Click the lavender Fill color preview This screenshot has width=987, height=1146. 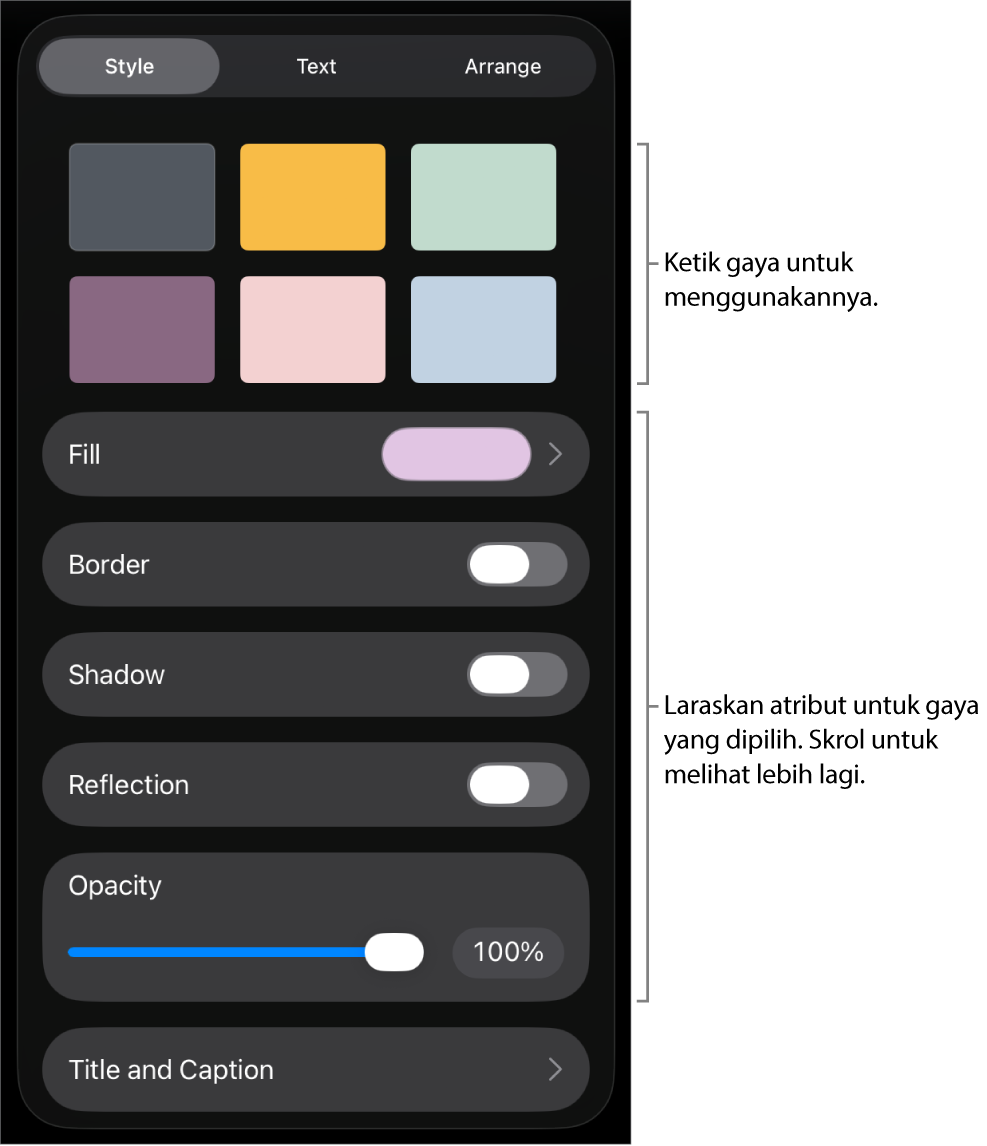pos(455,454)
